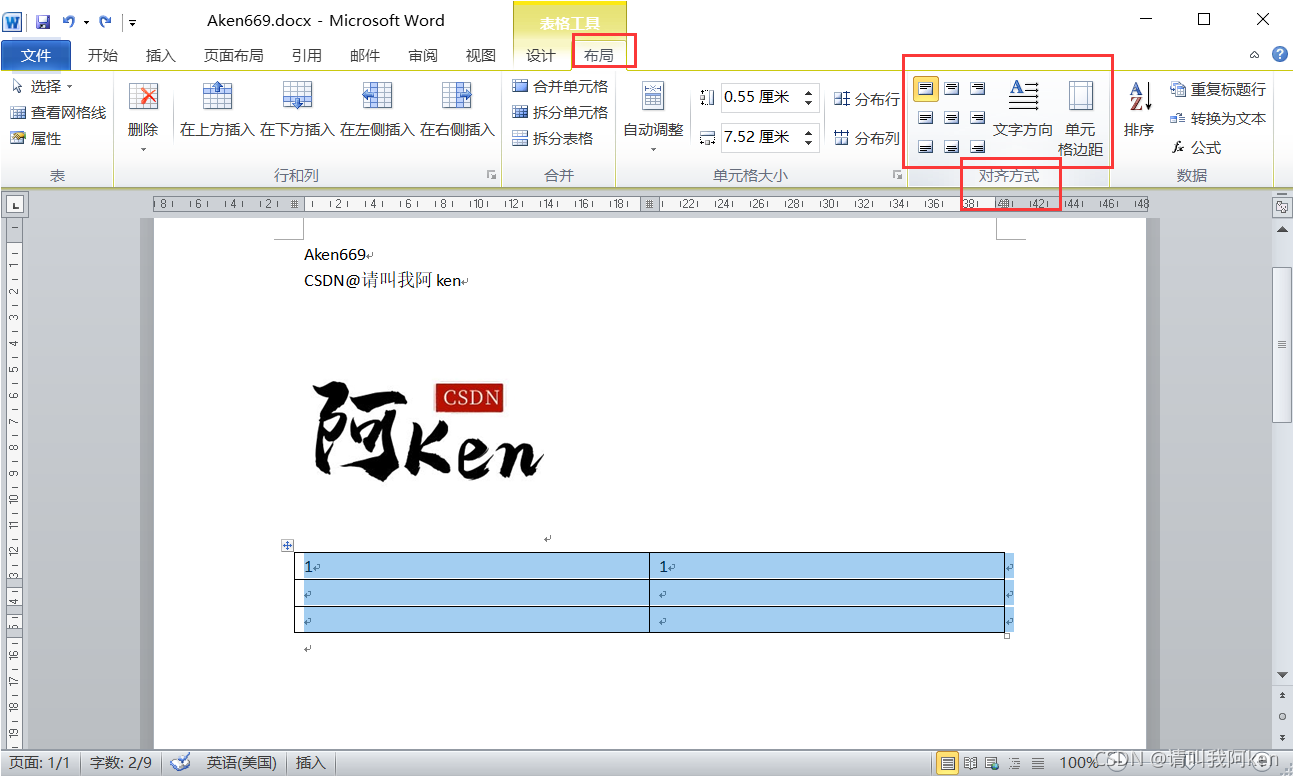Open the 自动调整 autofit dropdown
The height and width of the screenshot is (777, 1294).
click(x=653, y=118)
